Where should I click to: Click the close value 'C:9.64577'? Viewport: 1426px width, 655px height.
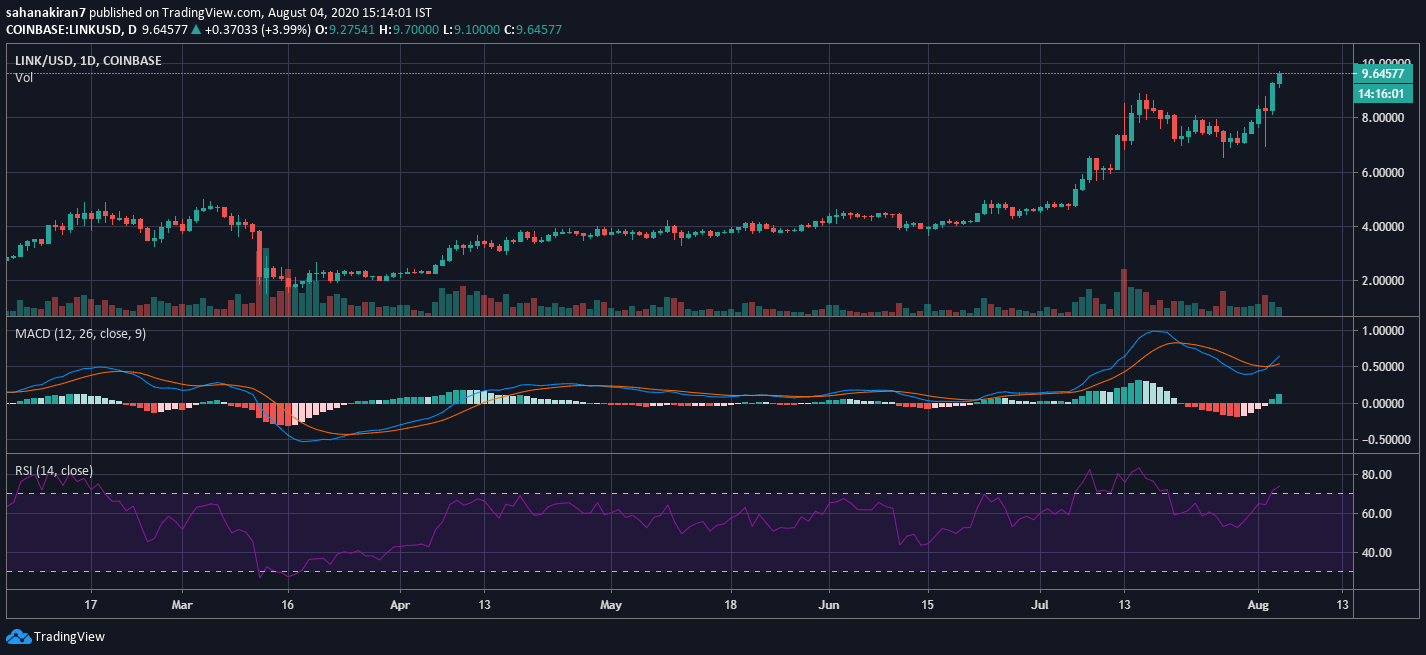533,30
